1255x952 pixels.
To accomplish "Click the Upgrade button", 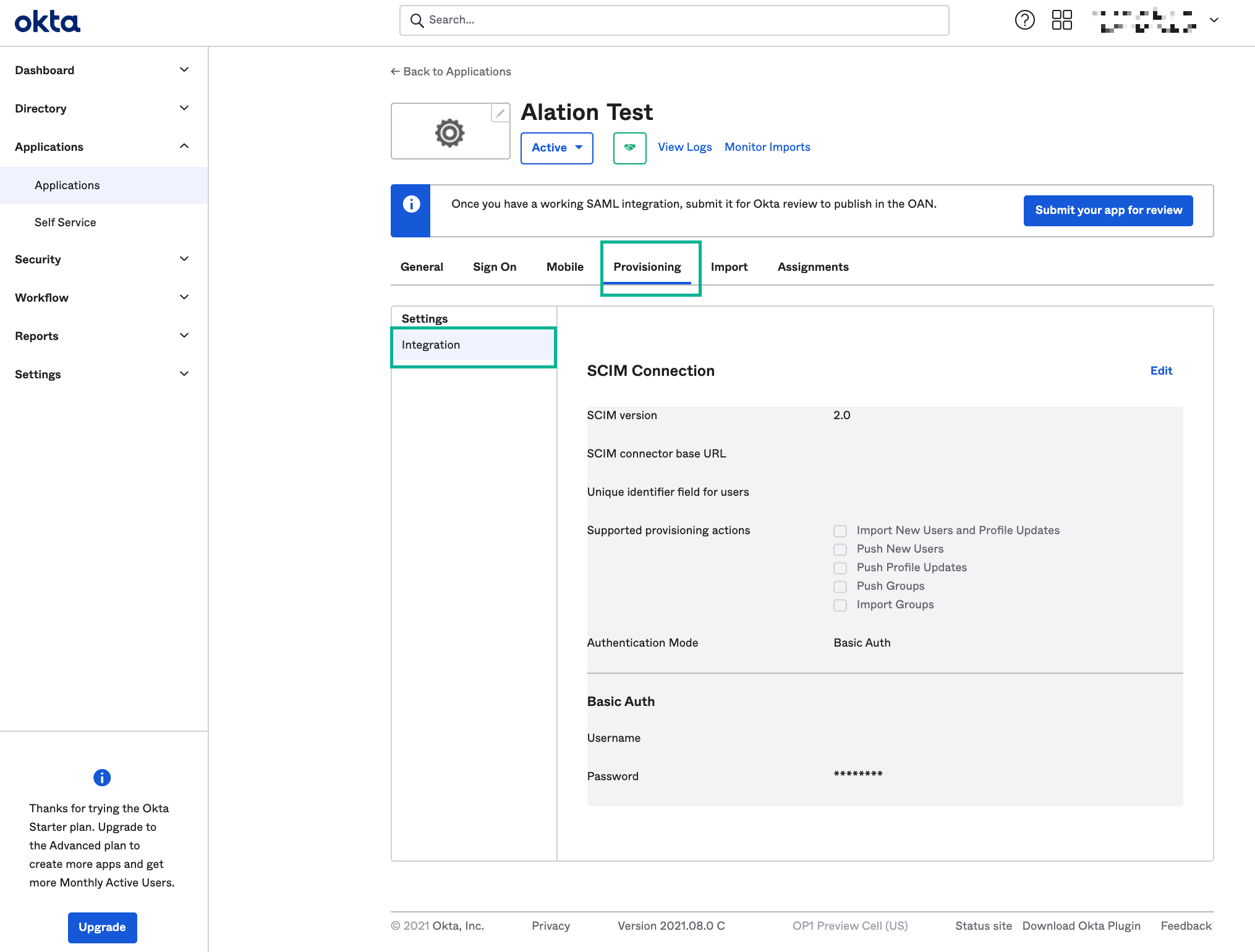I will [x=102, y=927].
